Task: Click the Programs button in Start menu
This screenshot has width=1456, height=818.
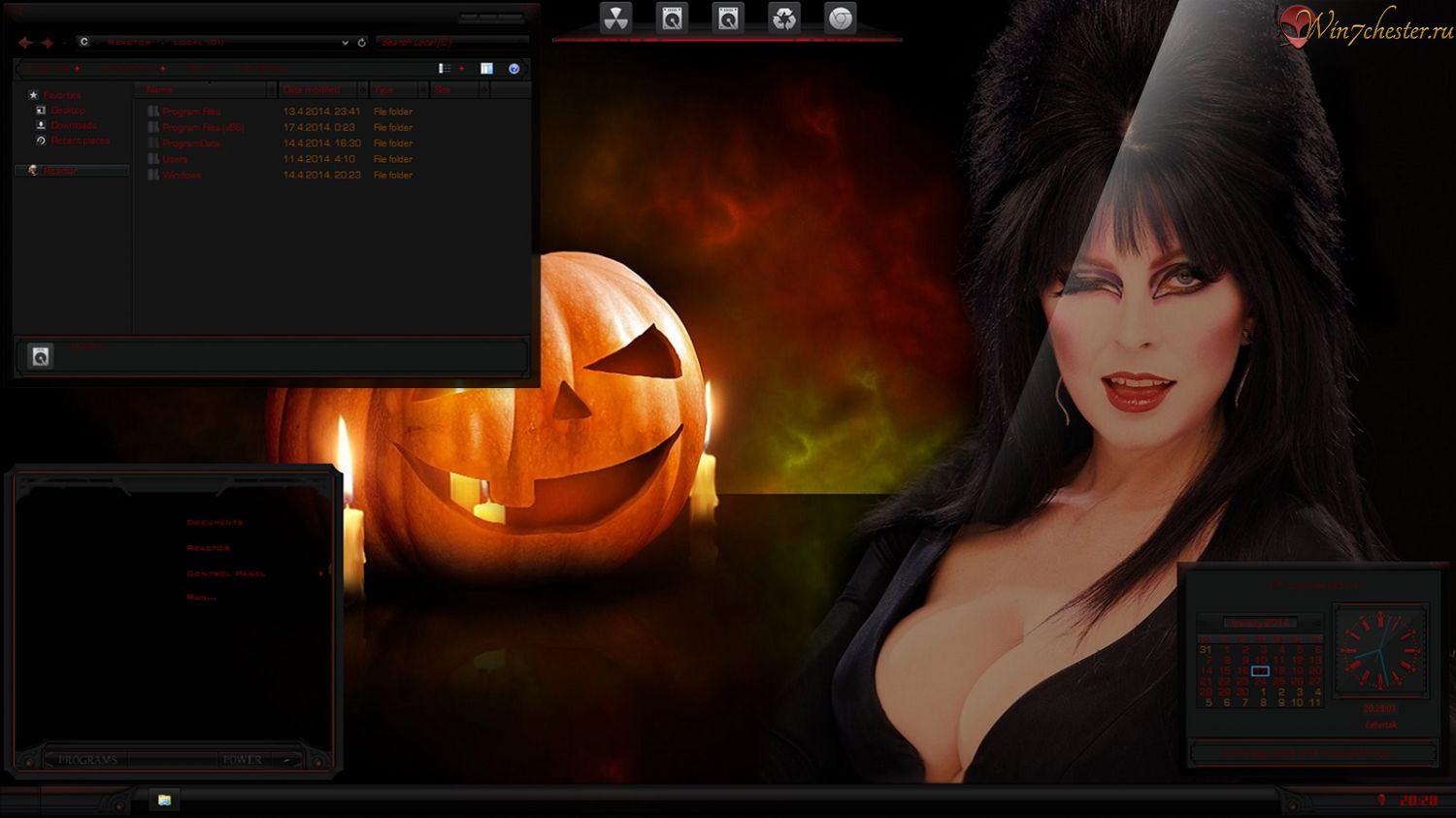Action: click(87, 760)
